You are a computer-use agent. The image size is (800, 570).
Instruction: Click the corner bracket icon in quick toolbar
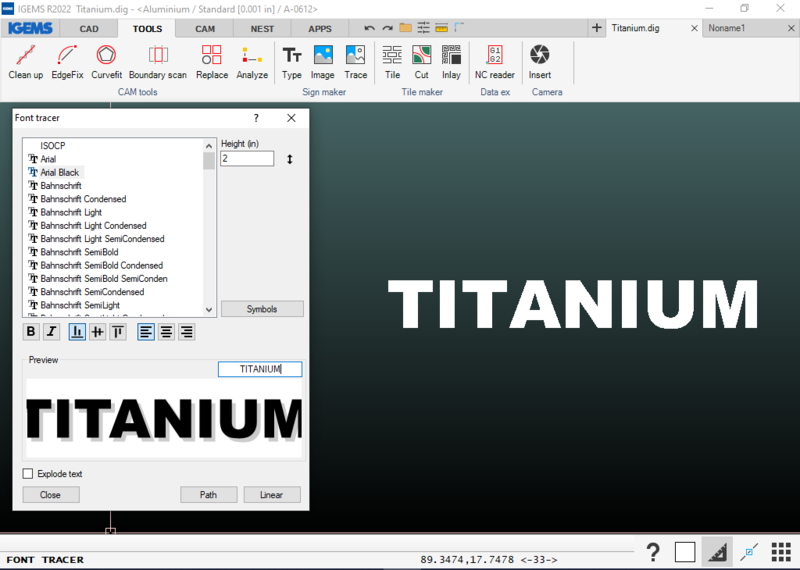coord(459,28)
